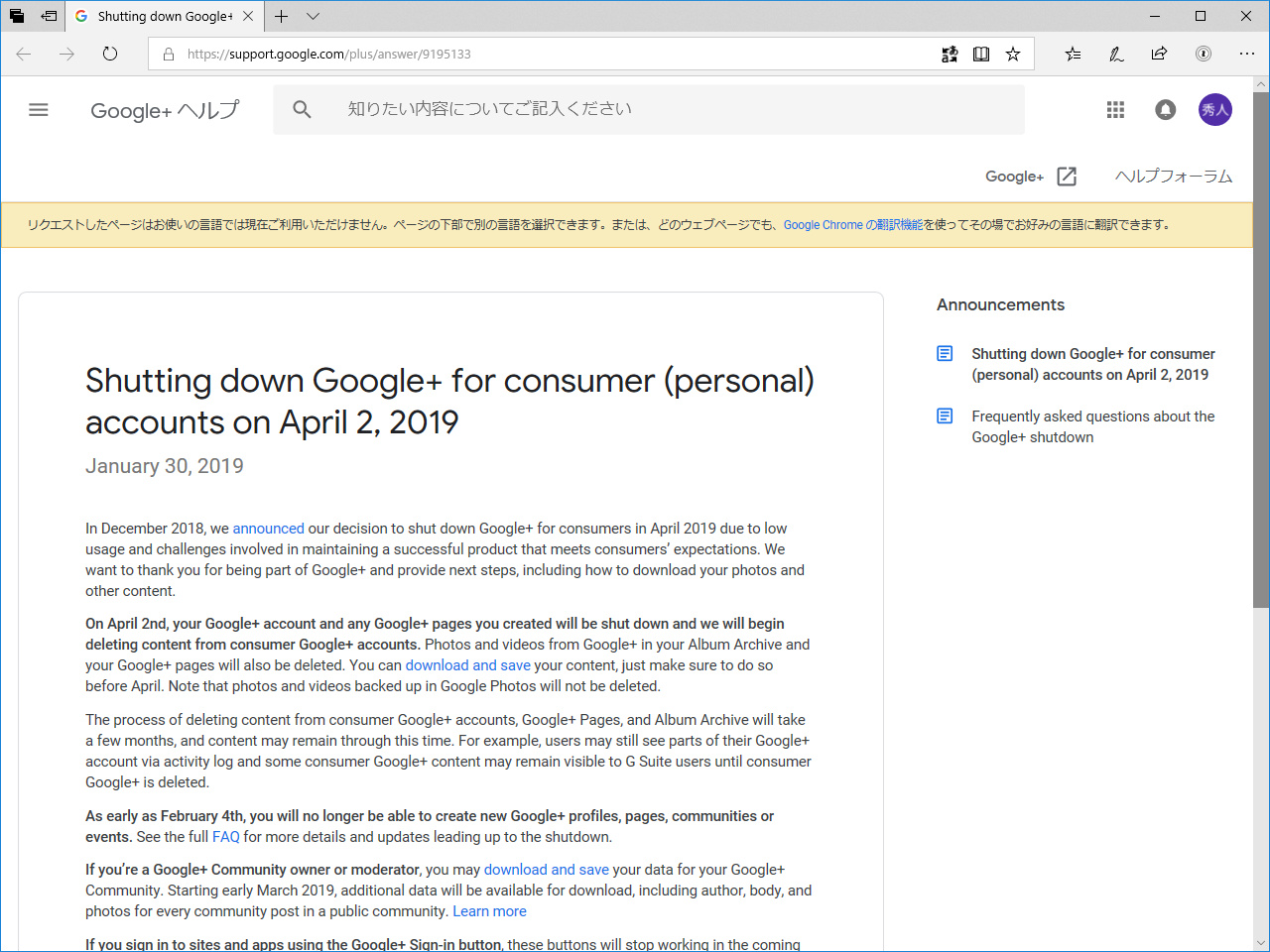
Task: Add this page to favorites with the star
Action: click(1013, 54)
